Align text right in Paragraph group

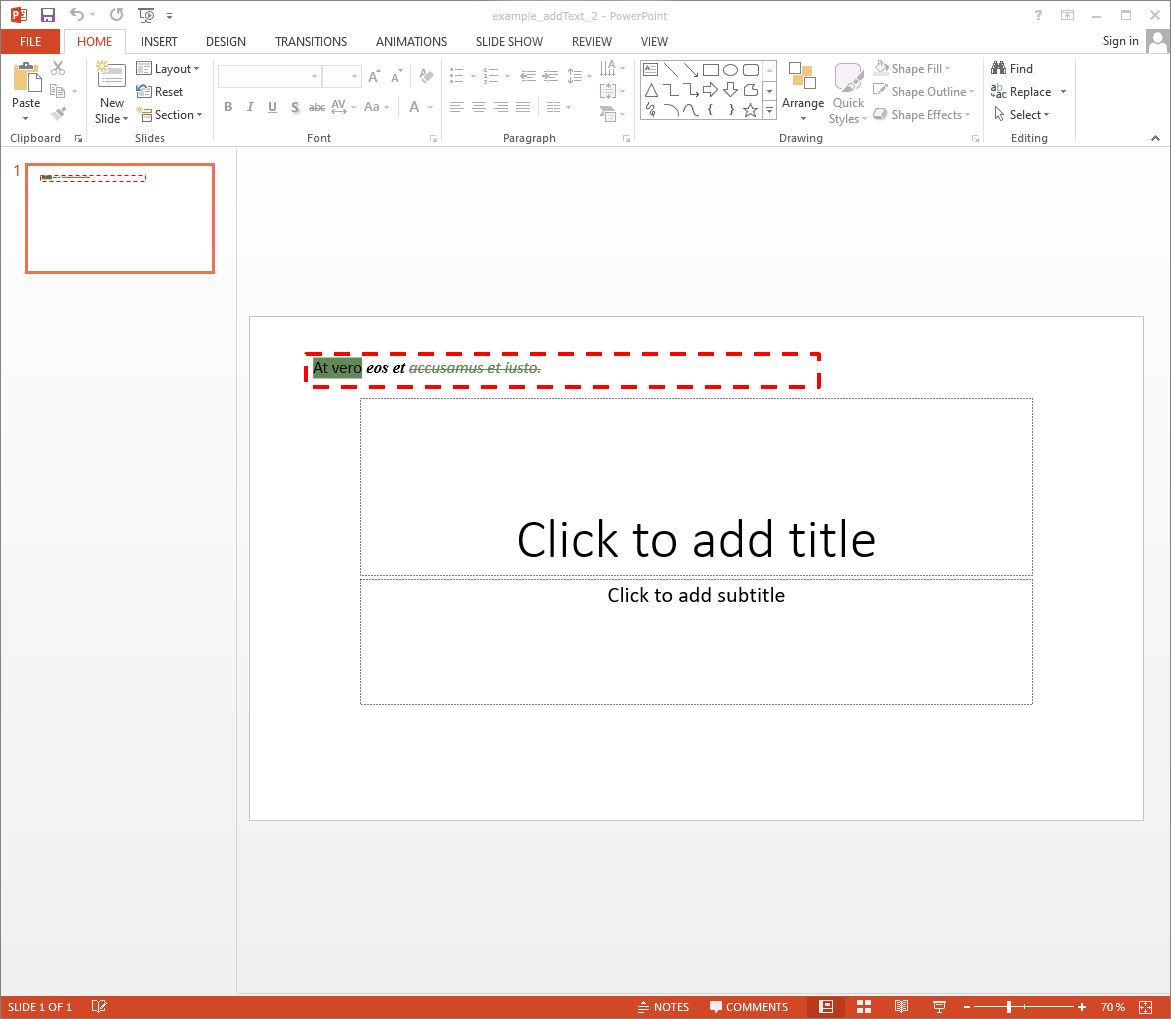[x=501, y=107]
